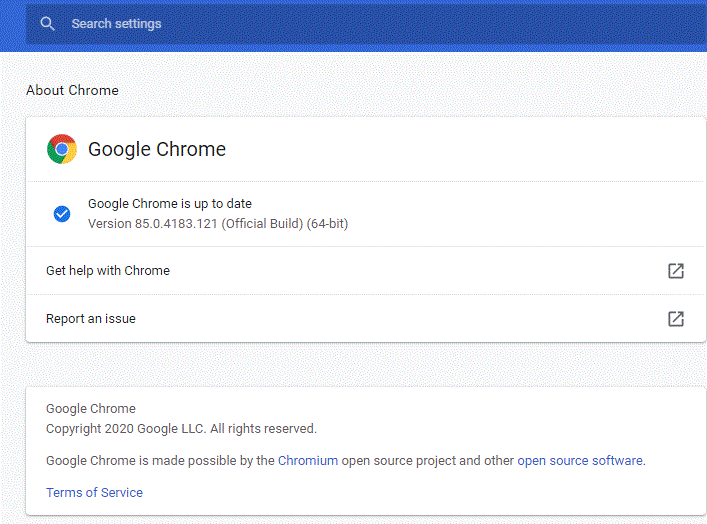Click the magnifier icon in search bar

point(47,23)
